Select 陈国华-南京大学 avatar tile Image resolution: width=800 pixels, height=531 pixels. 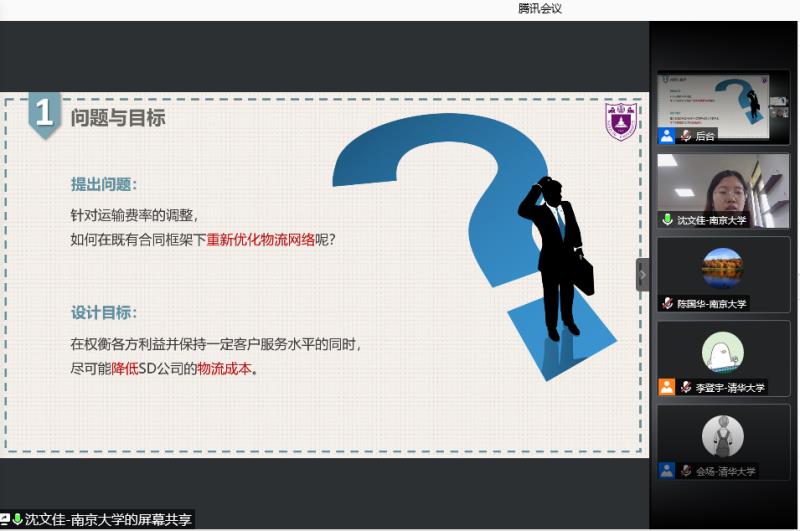tap(723, 268)
